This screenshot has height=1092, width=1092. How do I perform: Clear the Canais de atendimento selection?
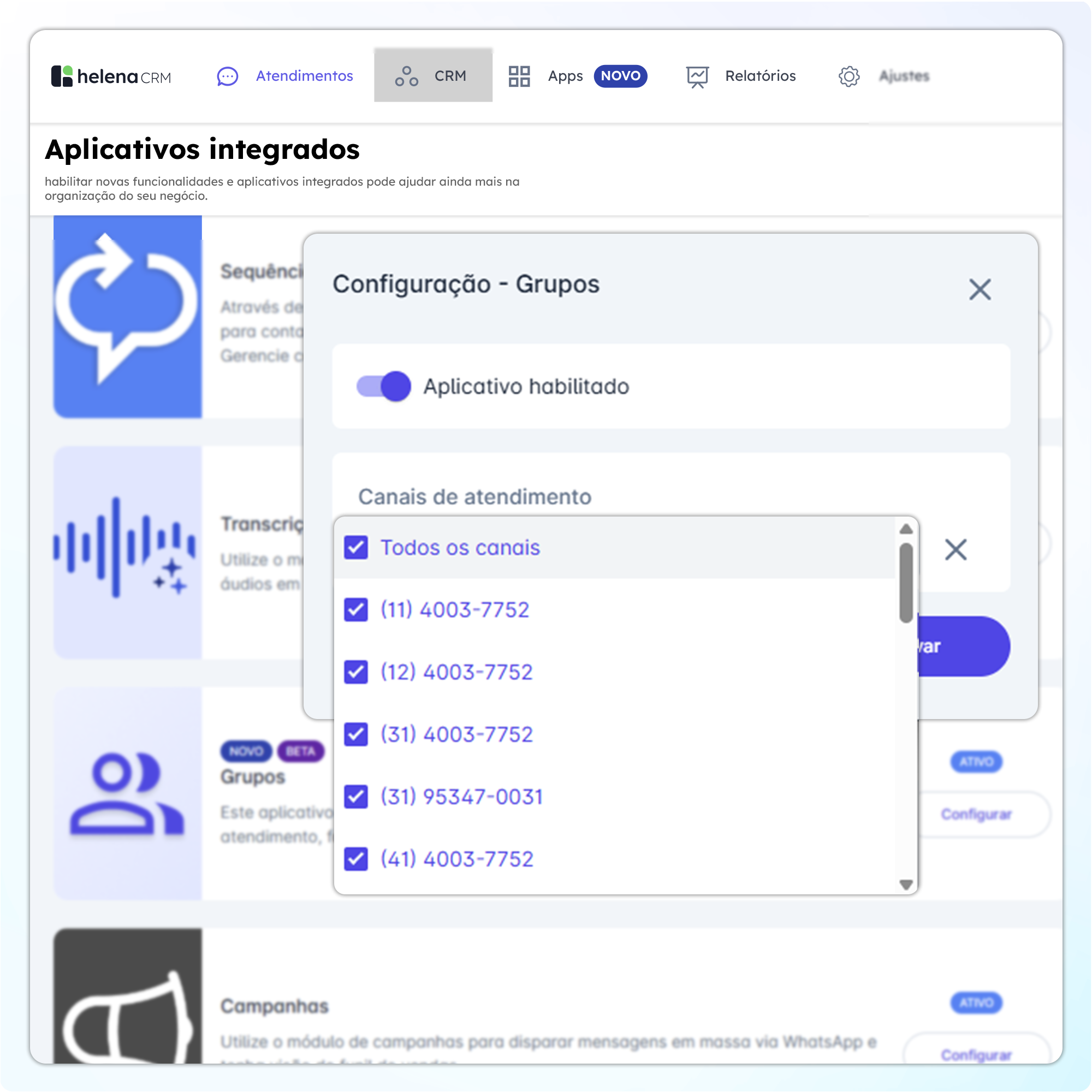click(955, 549)
